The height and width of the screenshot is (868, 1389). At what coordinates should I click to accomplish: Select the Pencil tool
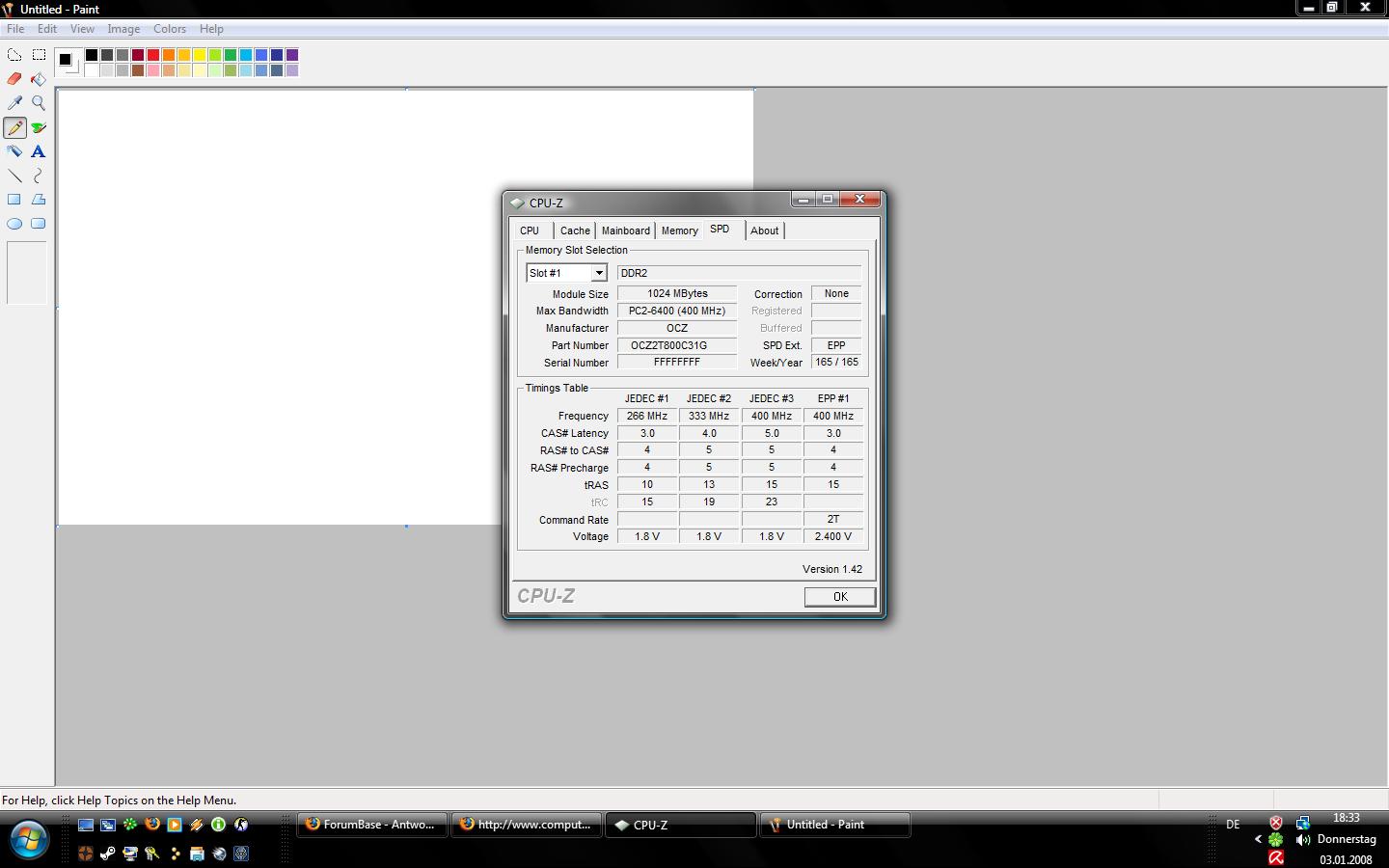tap(14, 127)
